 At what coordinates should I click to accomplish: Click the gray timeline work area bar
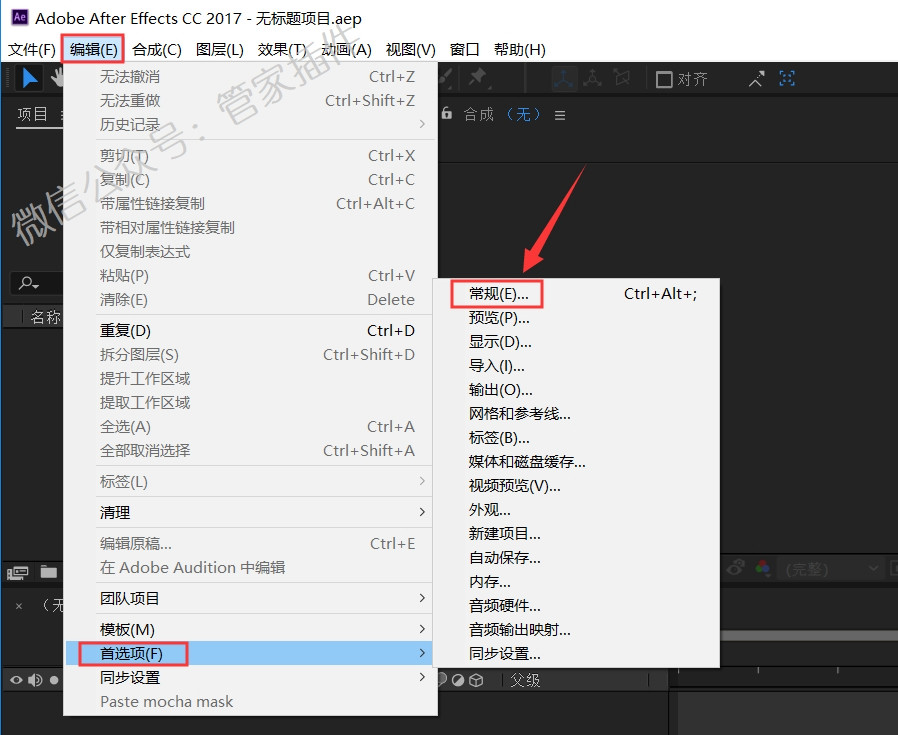coord(809,635)
